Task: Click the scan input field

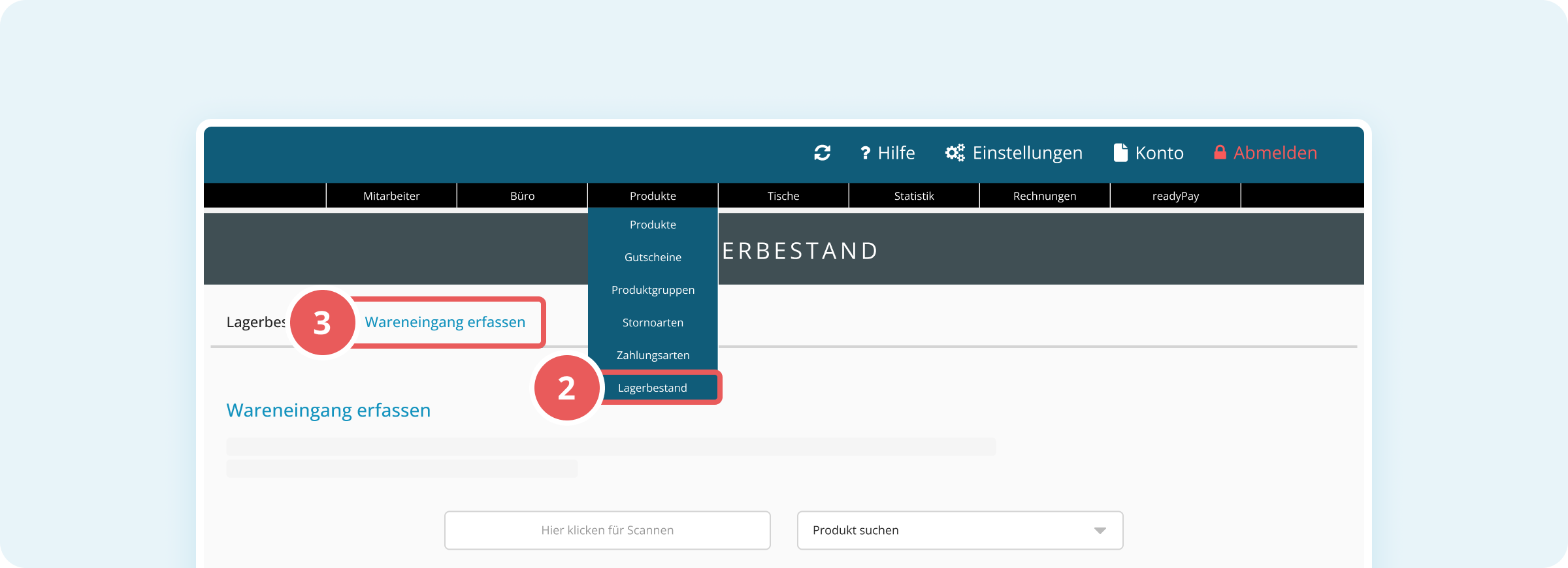Action: pyautogui.click(x=608, y=530)
